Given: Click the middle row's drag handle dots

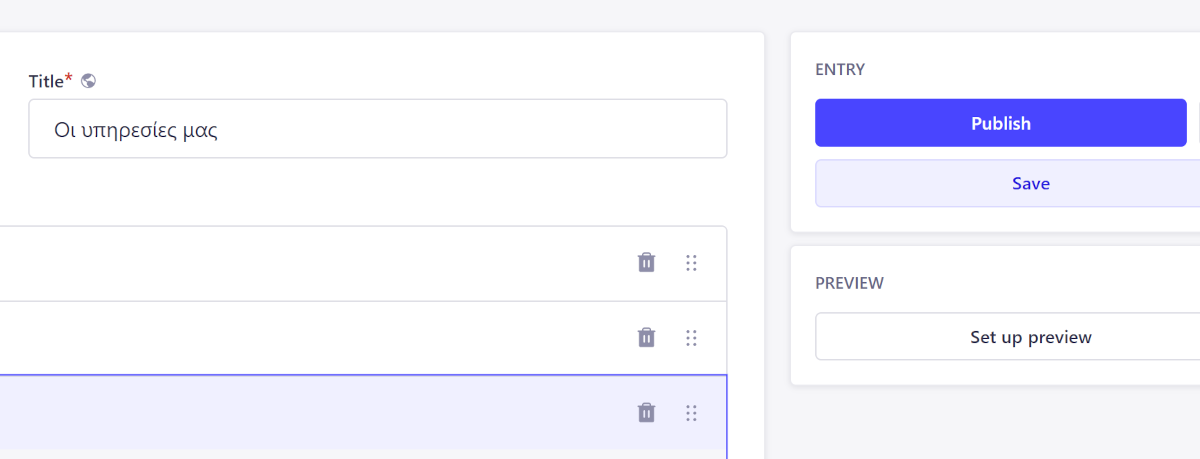Looking at the screenshot, I should tap(691, 338).
